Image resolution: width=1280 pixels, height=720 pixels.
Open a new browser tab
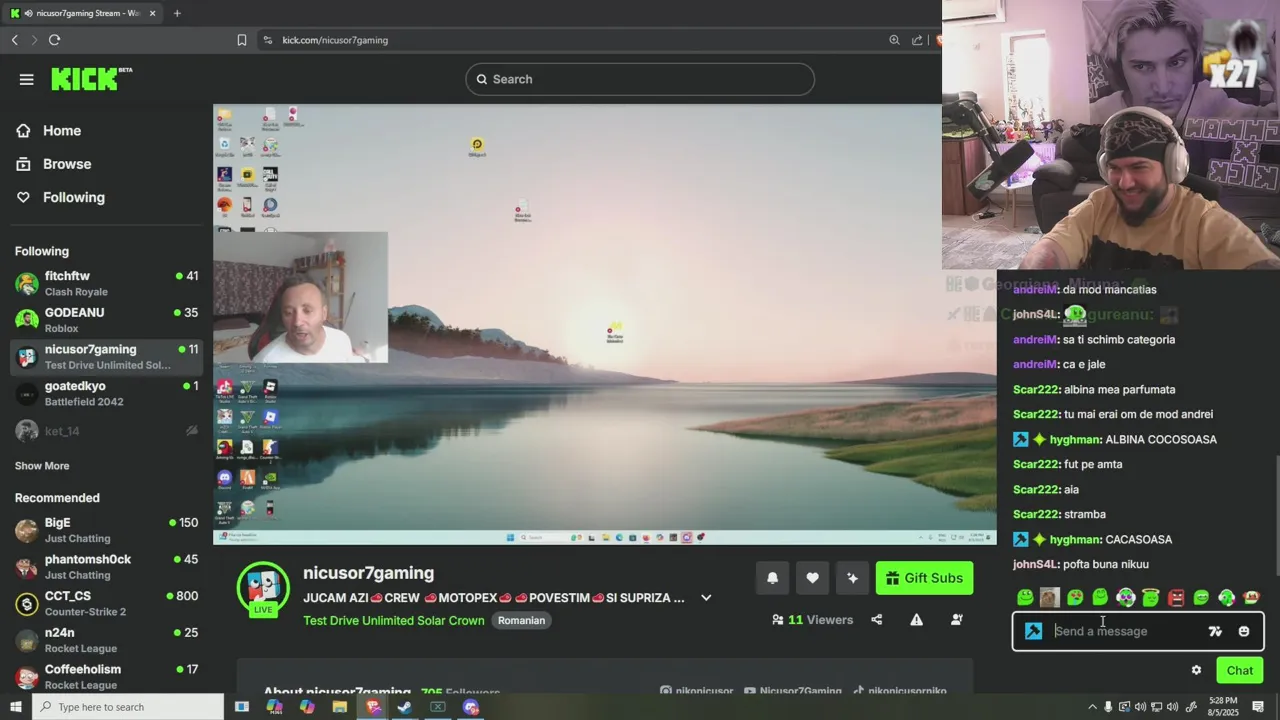[x=177, y=13]
